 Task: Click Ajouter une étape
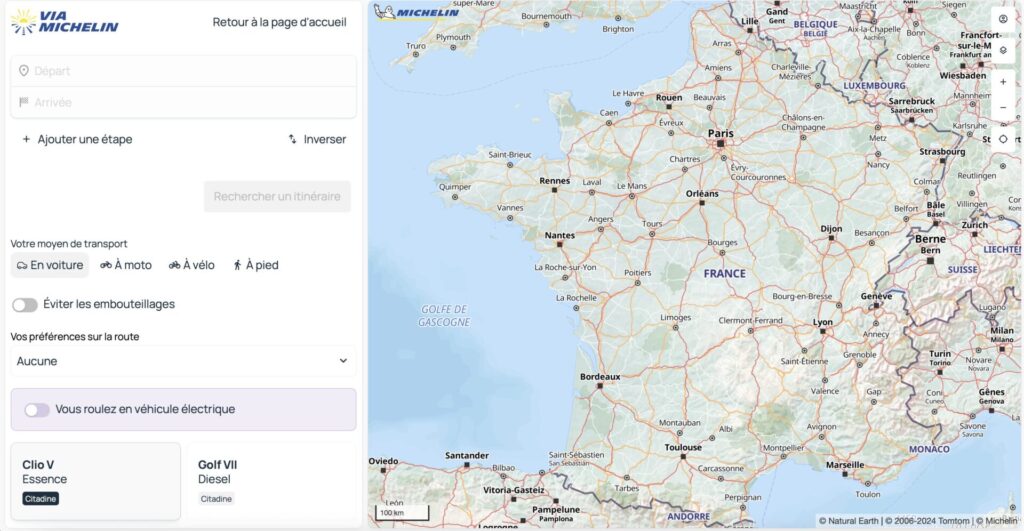(x=77, y=139)
